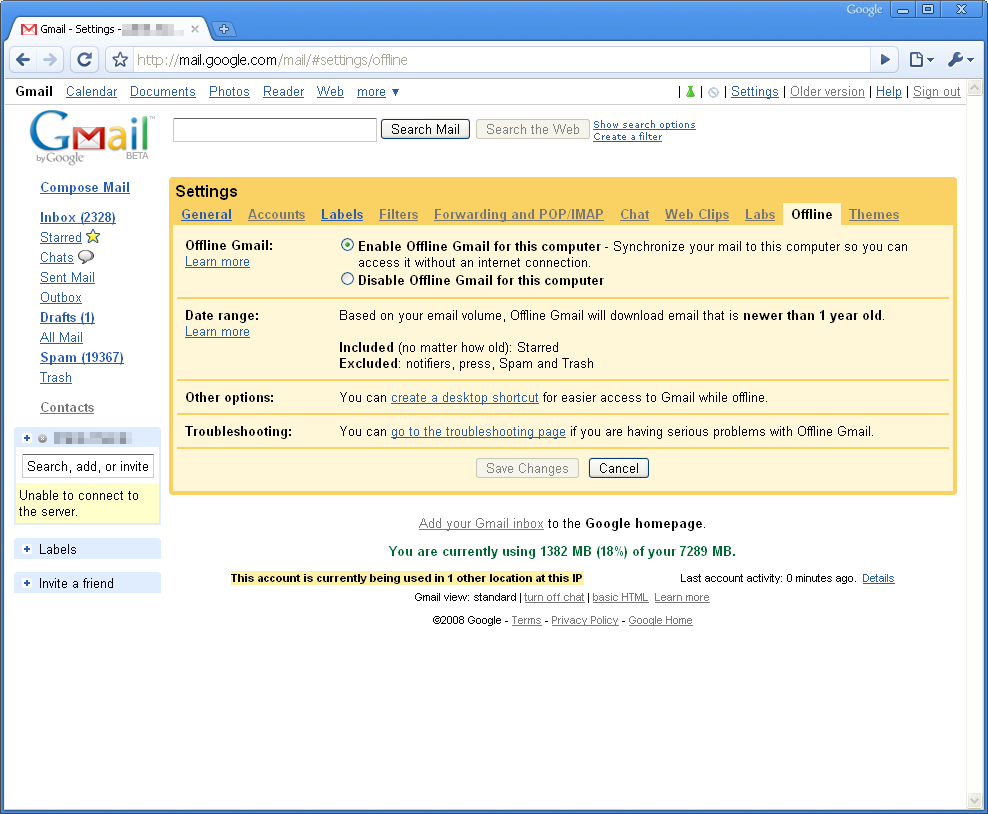
Task: Reload the page with the refresh icon
Action: (84, 60)
